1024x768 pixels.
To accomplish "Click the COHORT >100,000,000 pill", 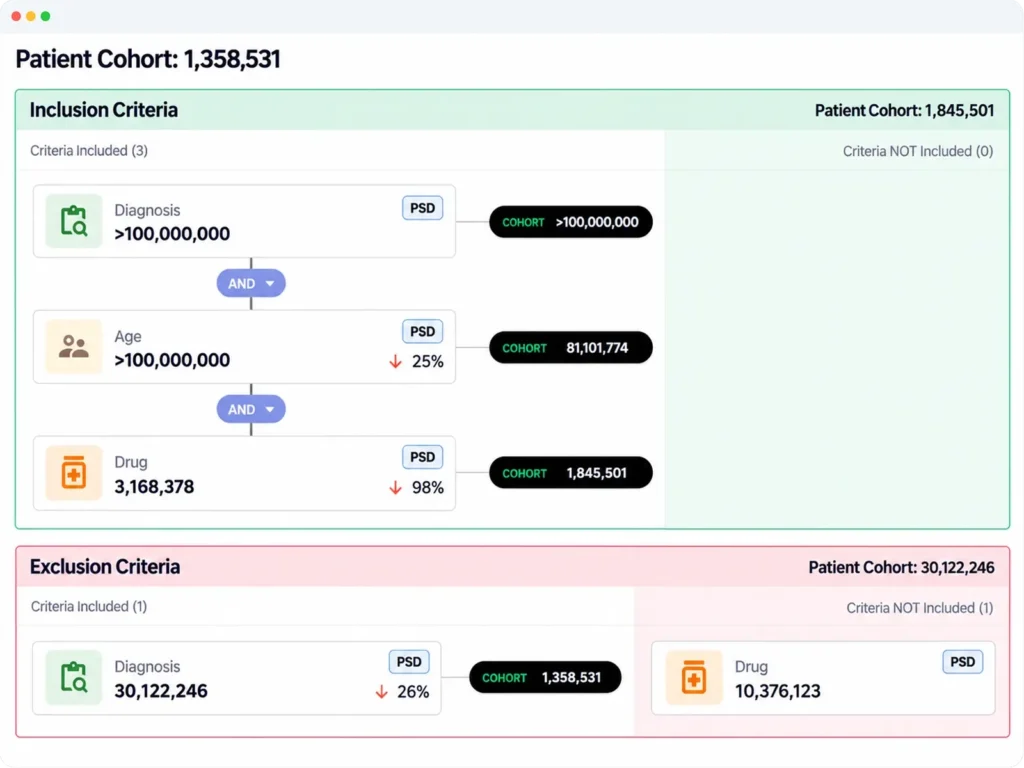I will point(571,222).
